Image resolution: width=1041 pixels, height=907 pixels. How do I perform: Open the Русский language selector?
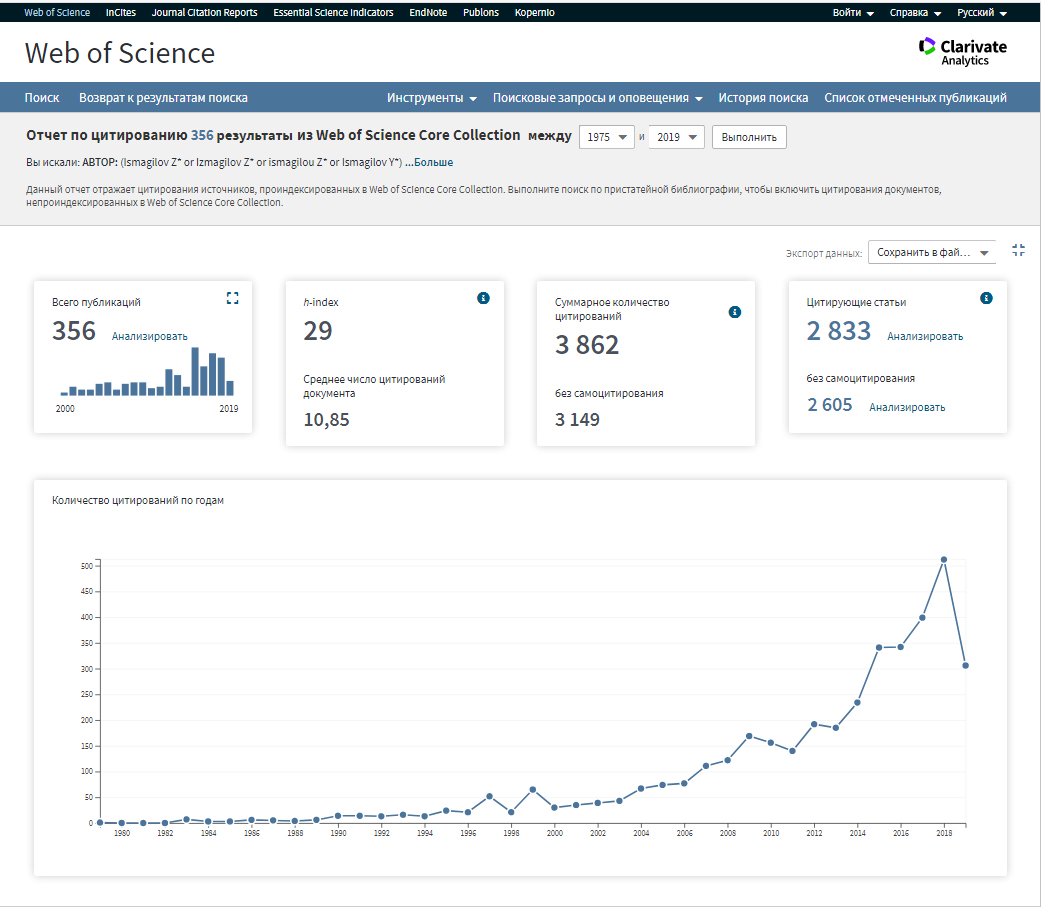pyautogui.click(x=982, y=13)
